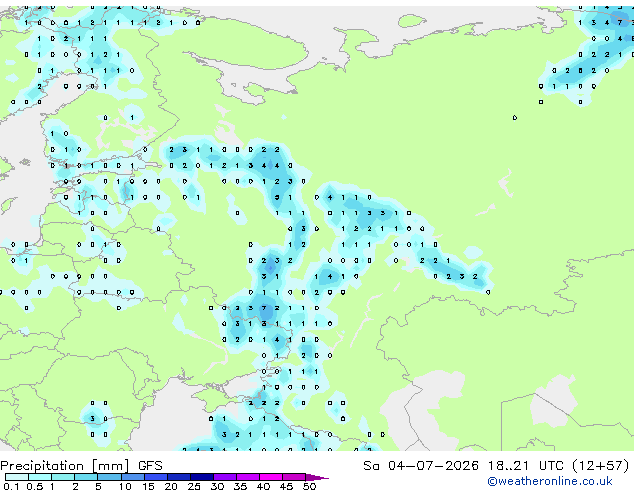Select the 1–2 mm legend color swatch
Viewport: 634px width, 490px height.
[x=63, y=477]
